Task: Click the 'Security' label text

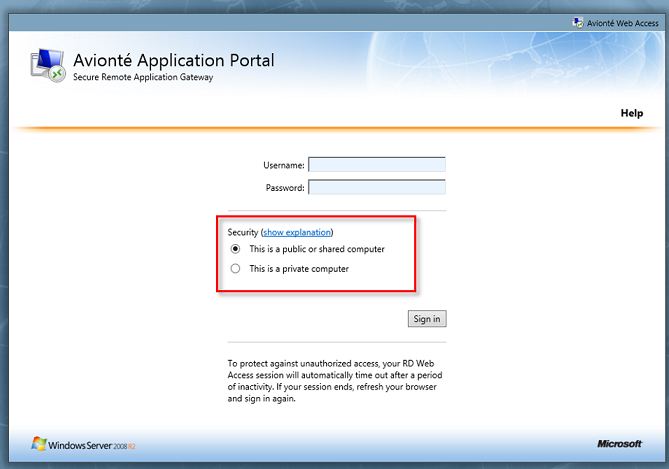Action: coord(243,232)
